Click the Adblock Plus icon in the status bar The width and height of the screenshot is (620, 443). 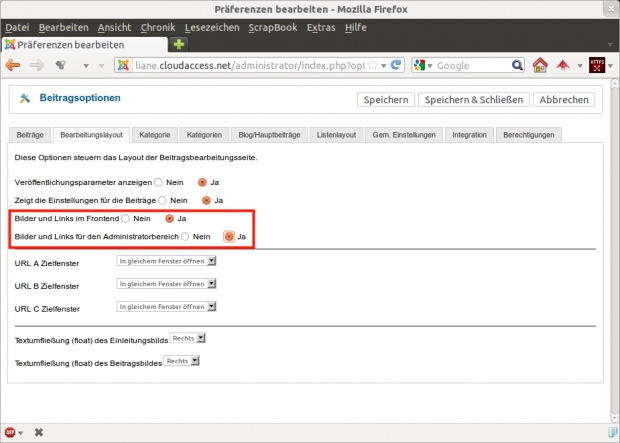coord(10,432)
